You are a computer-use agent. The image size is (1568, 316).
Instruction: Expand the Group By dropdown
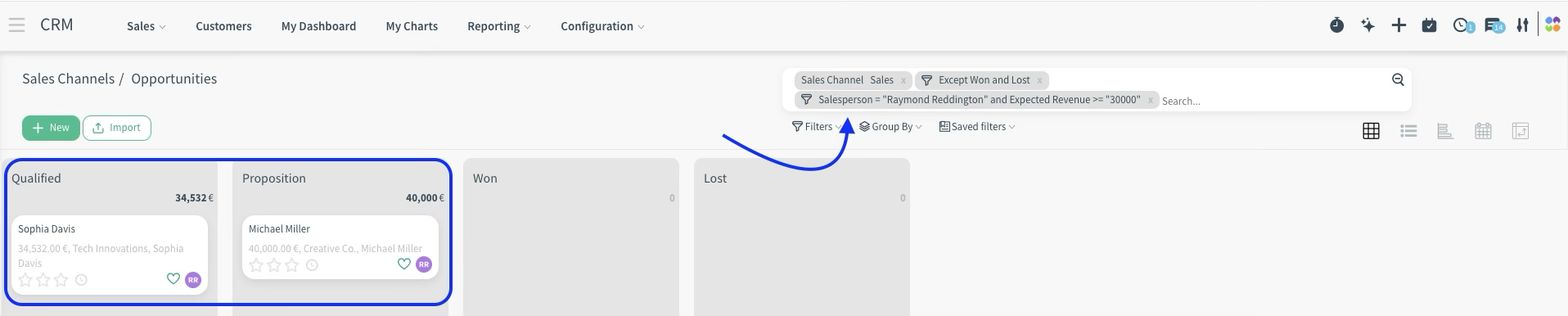point(890,127)
